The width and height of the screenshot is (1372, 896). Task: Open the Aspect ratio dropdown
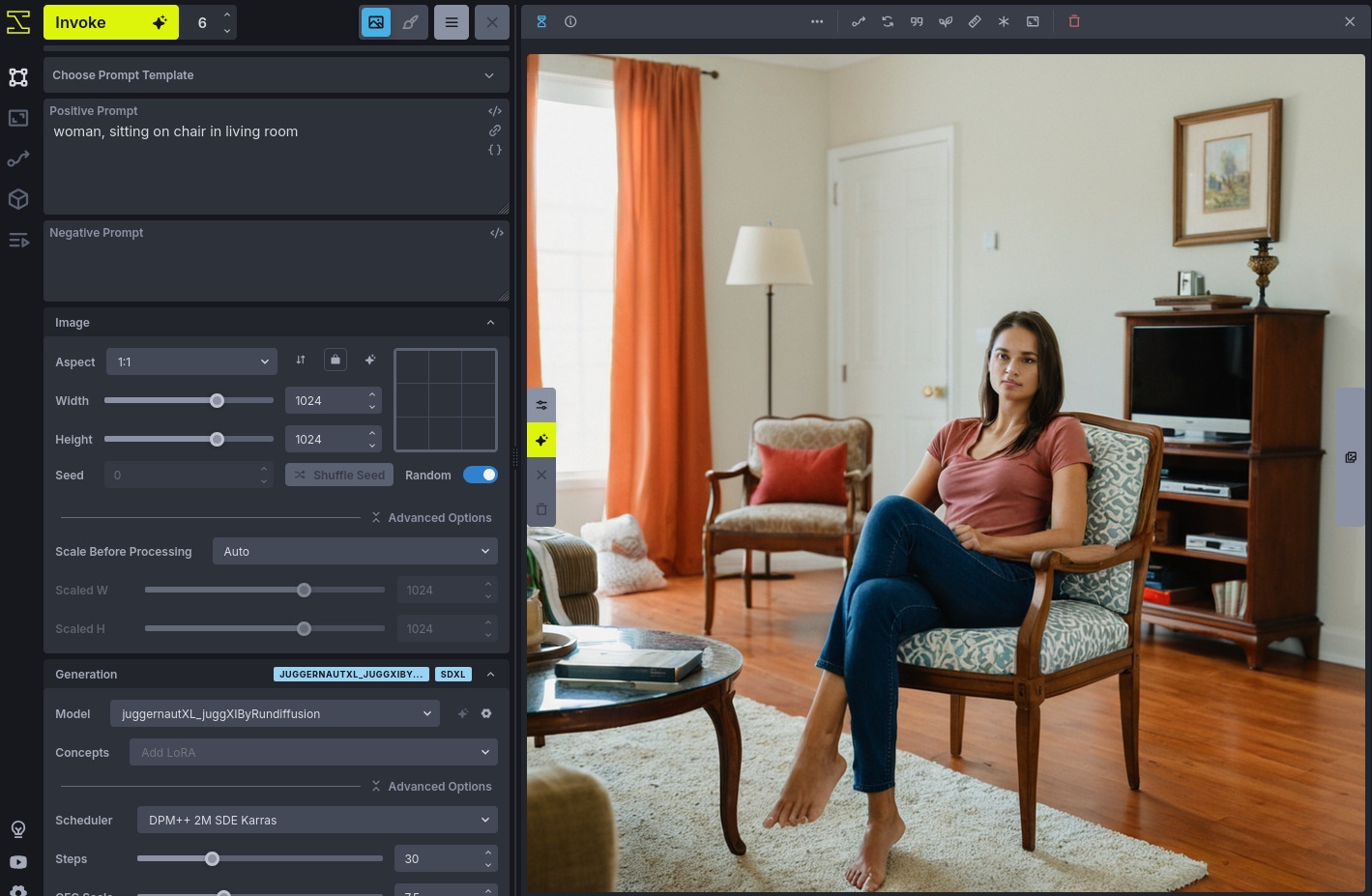191,361
